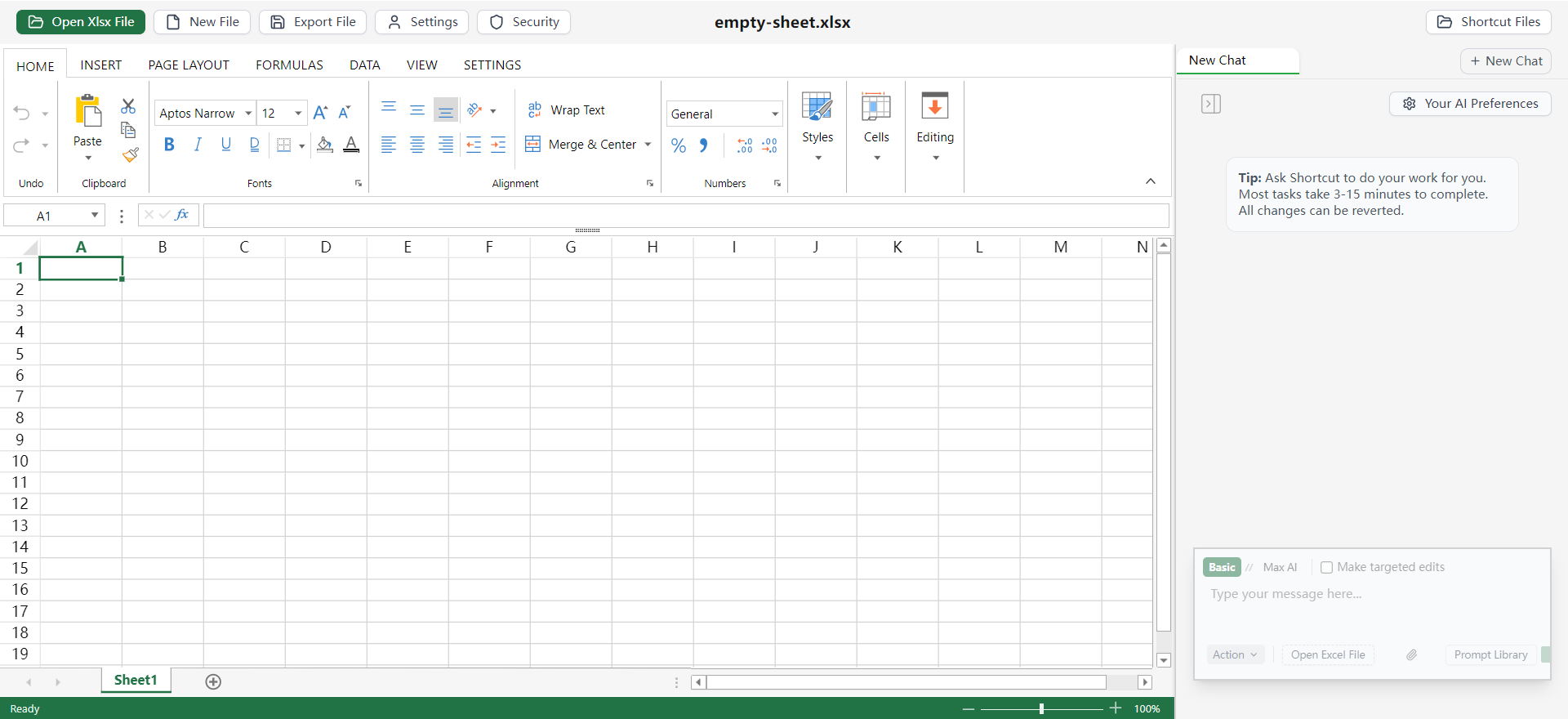Viewport: 1568px width, 719px height.
Task: Apply Percent Style format icon
Action: pos(679,145)
